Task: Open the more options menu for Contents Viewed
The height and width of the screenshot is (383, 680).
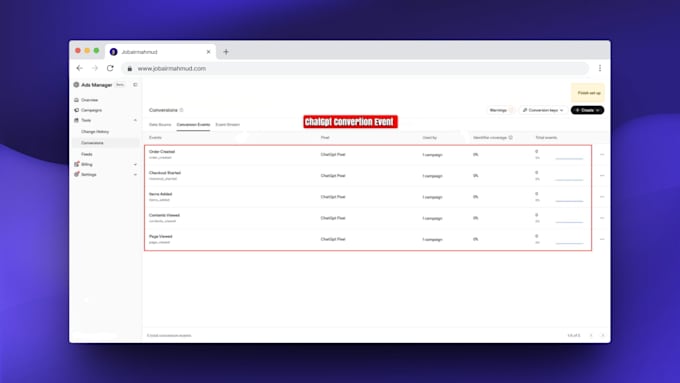Action: click(x=602, y=218)
